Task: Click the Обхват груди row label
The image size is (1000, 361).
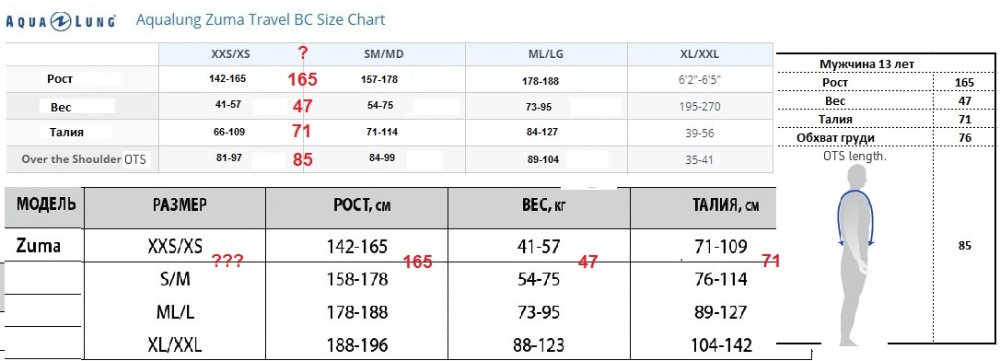Action: (835, 138)
